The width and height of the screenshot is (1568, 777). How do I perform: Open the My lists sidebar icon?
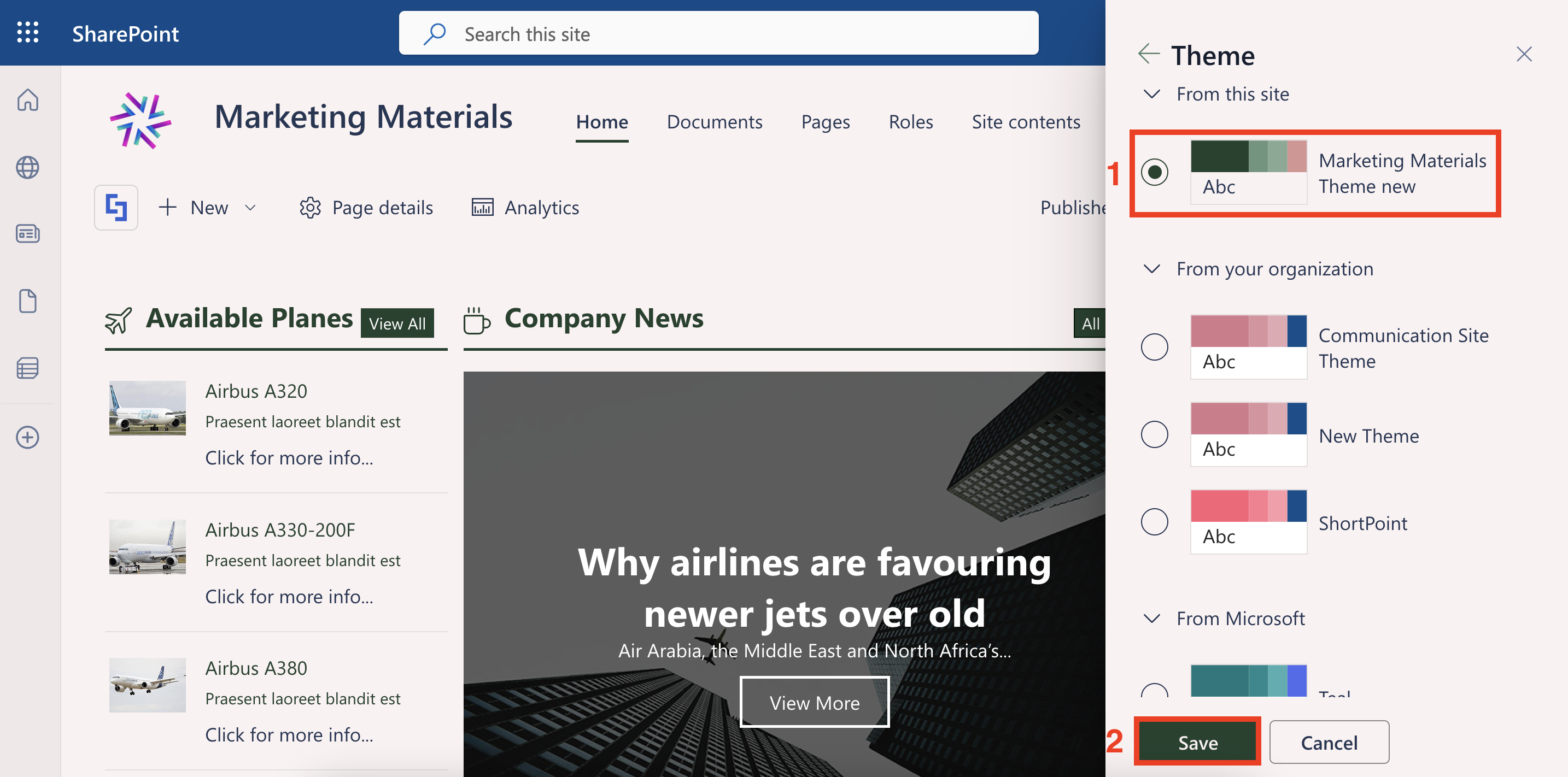point(27,368)
